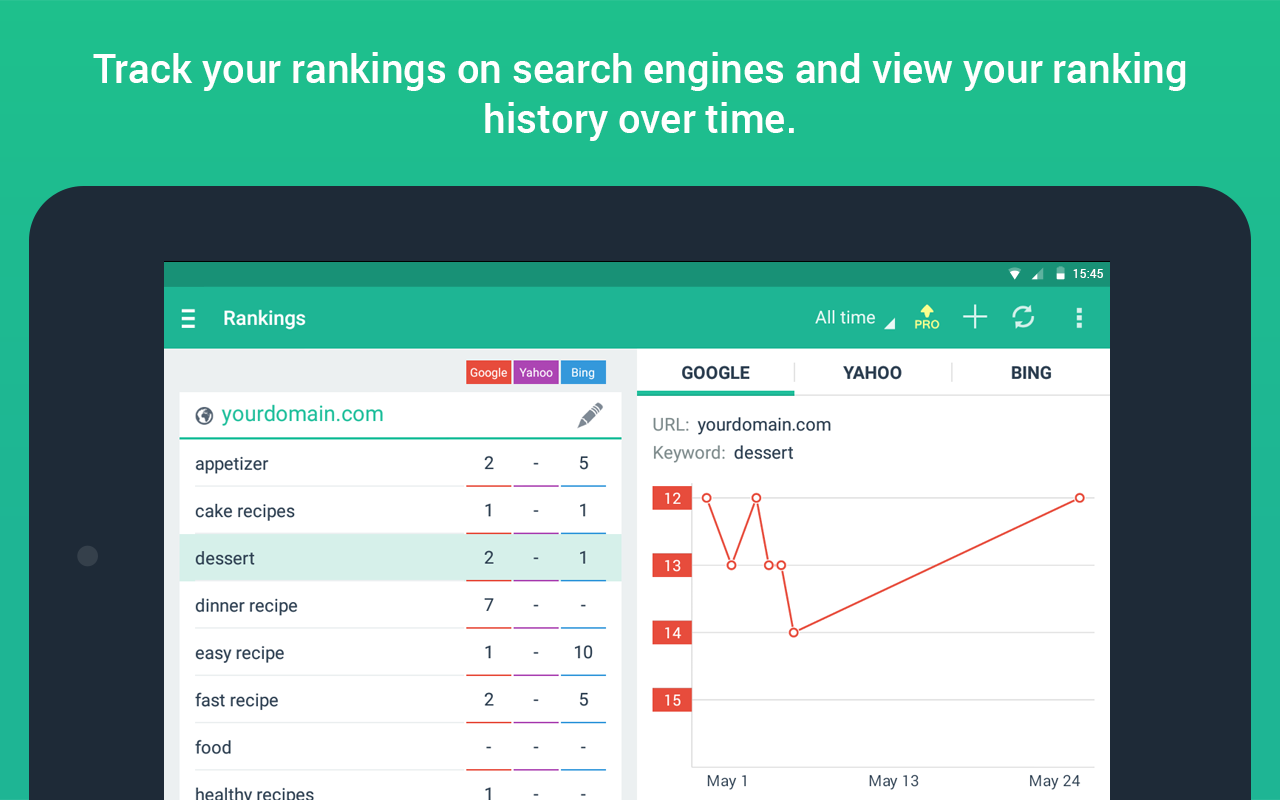This screenshot has height=800, width=1280.
Task: Select the appetizer keyword row
Action: 400,463
